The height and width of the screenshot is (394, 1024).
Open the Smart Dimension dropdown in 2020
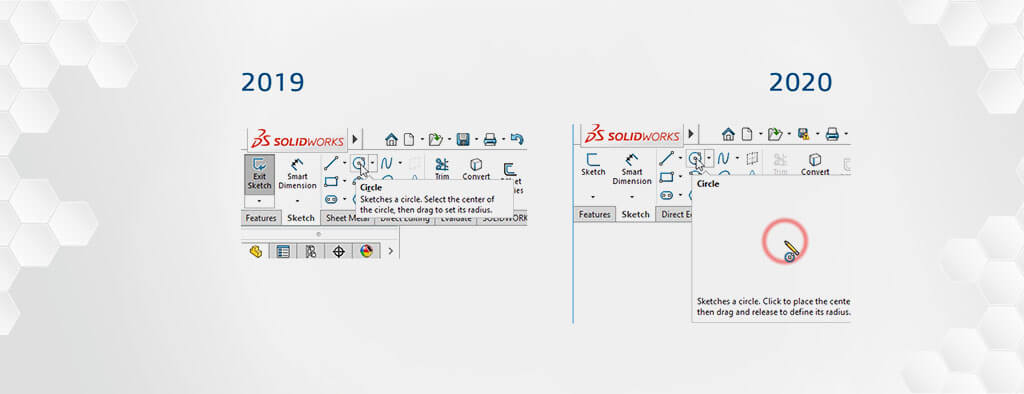coord(632,196)
